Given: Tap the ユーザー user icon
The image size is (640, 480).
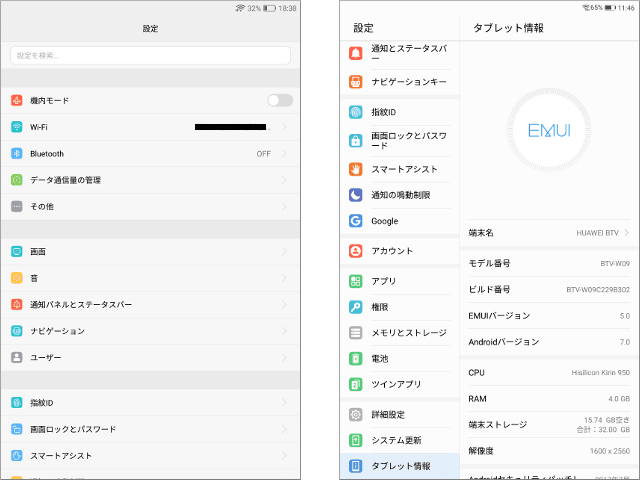Looking at the screenshot, I should coord(17,358).
